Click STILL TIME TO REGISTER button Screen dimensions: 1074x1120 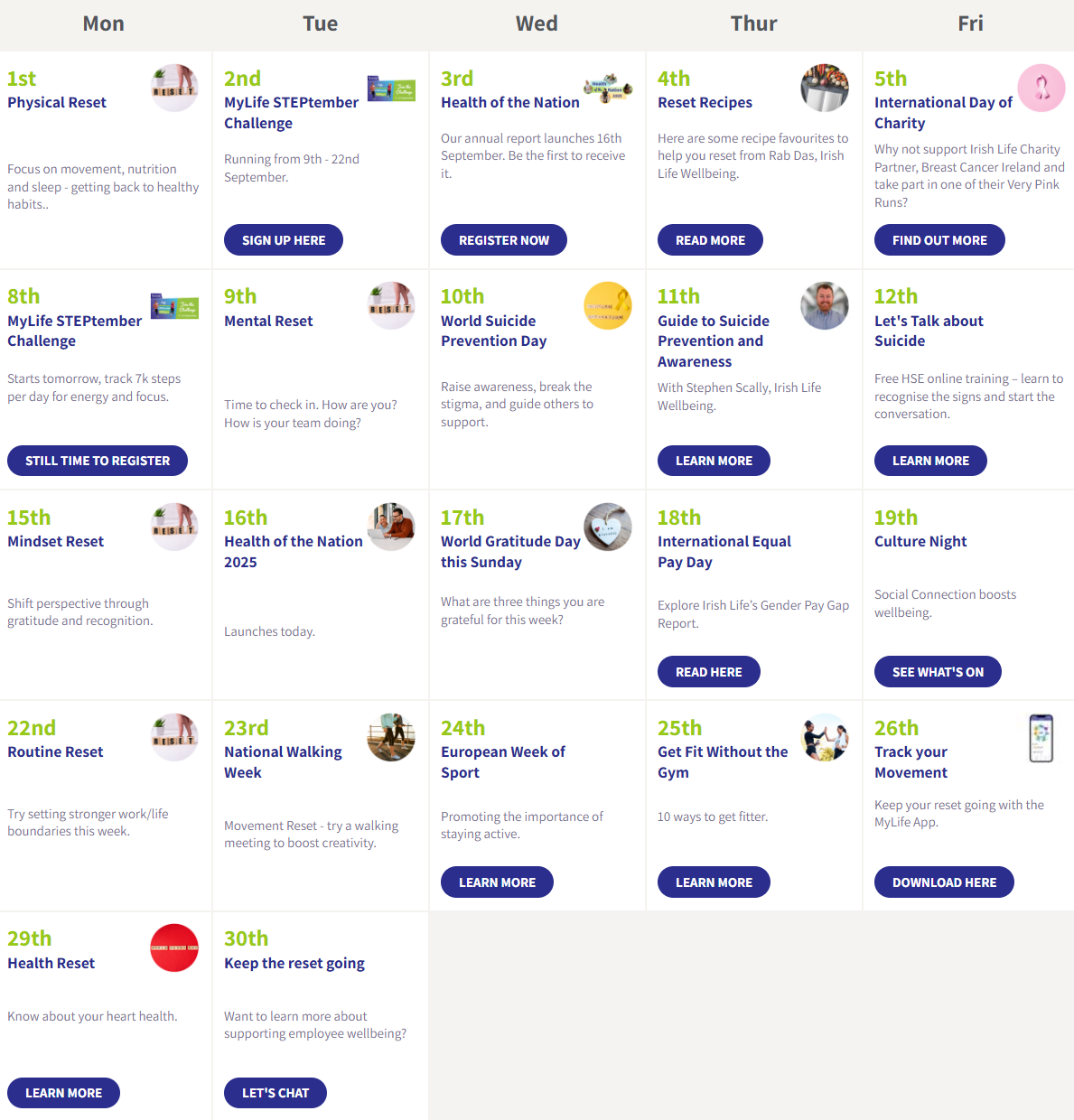point(98,461)
